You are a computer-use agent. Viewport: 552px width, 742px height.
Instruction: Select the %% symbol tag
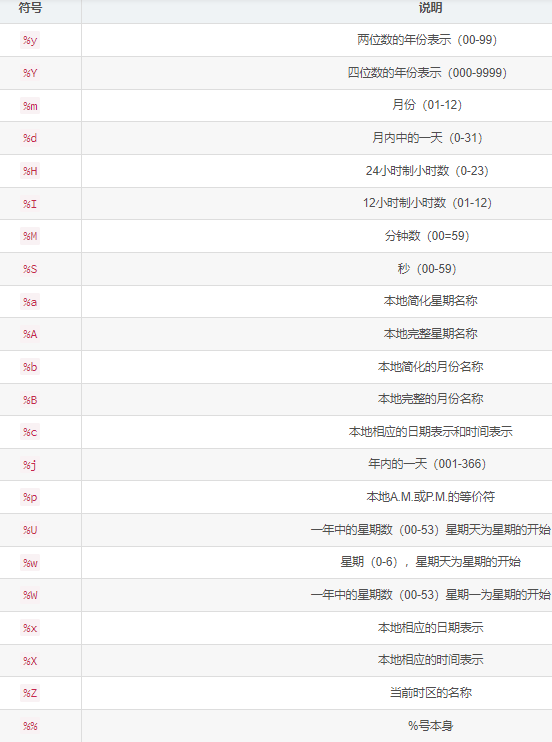[x=30, y=726]
